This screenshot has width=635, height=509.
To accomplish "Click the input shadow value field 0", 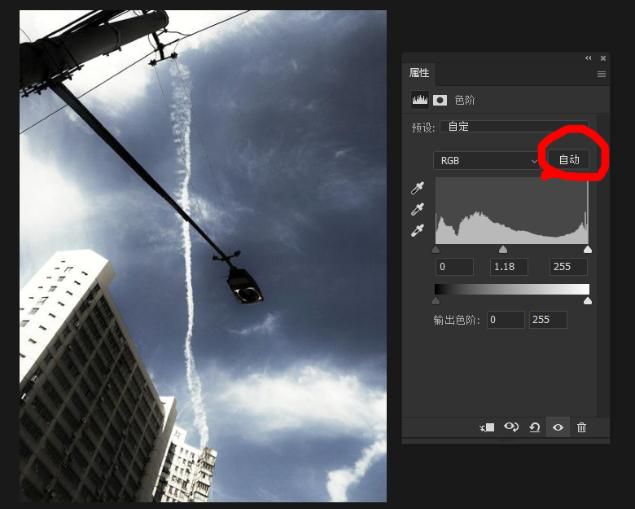I will point(454,267).
